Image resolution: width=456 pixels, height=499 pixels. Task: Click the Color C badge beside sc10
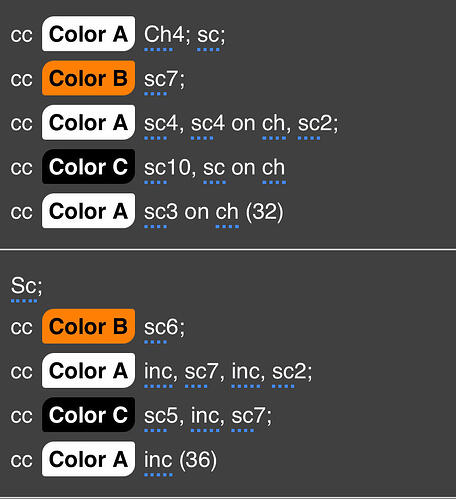(x=88, y=166)
